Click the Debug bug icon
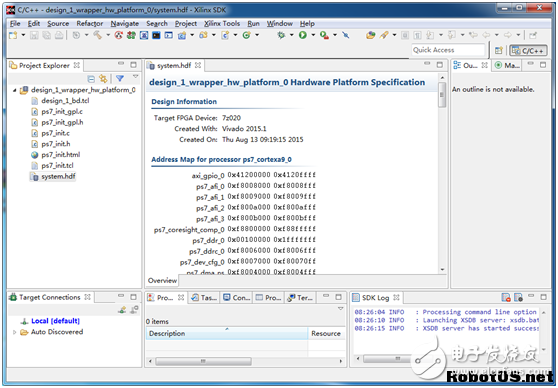 [x=281, y=35]
